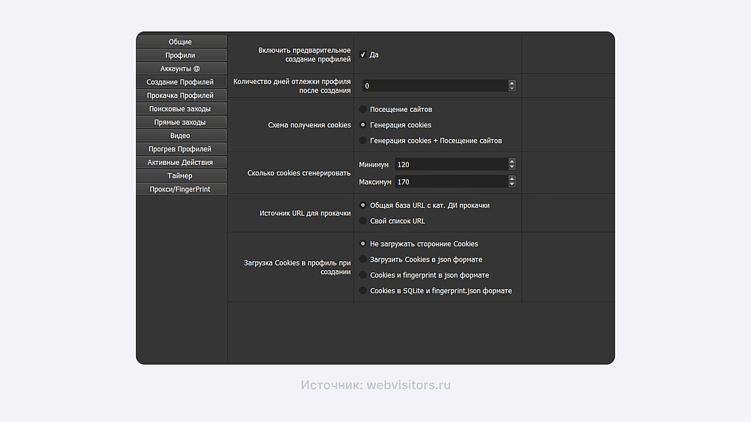Open the Прогрев Профилей tab
751x422 pixels.
(182, 149)
